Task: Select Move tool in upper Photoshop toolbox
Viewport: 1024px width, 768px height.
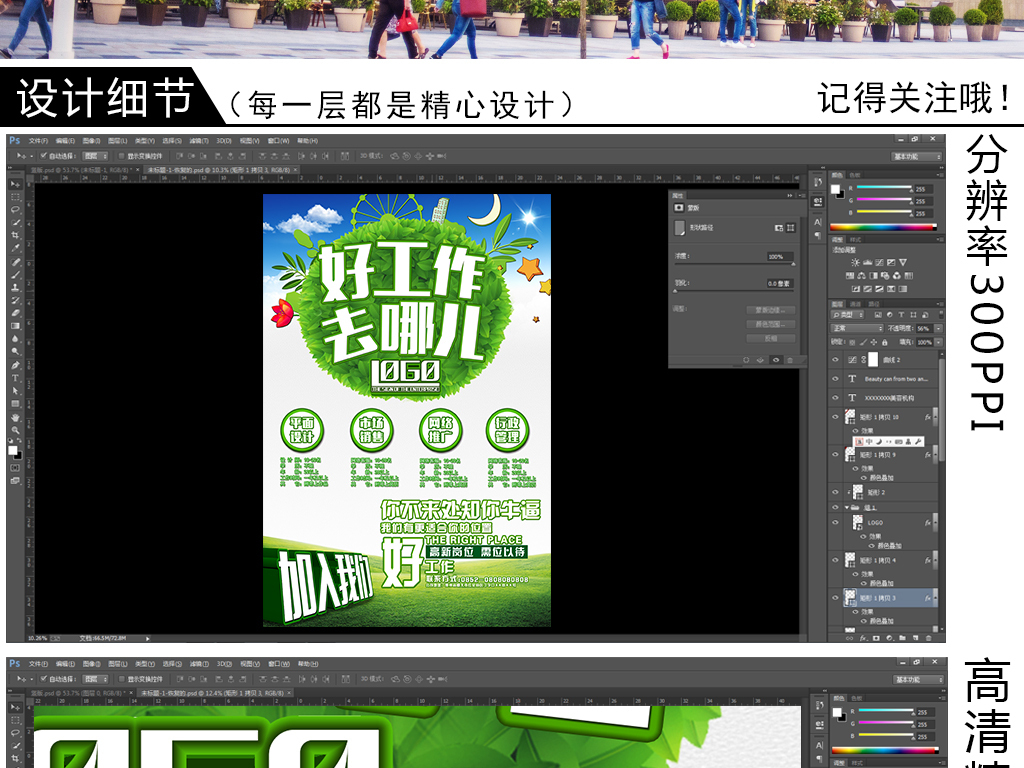Action: click(15, 185)
